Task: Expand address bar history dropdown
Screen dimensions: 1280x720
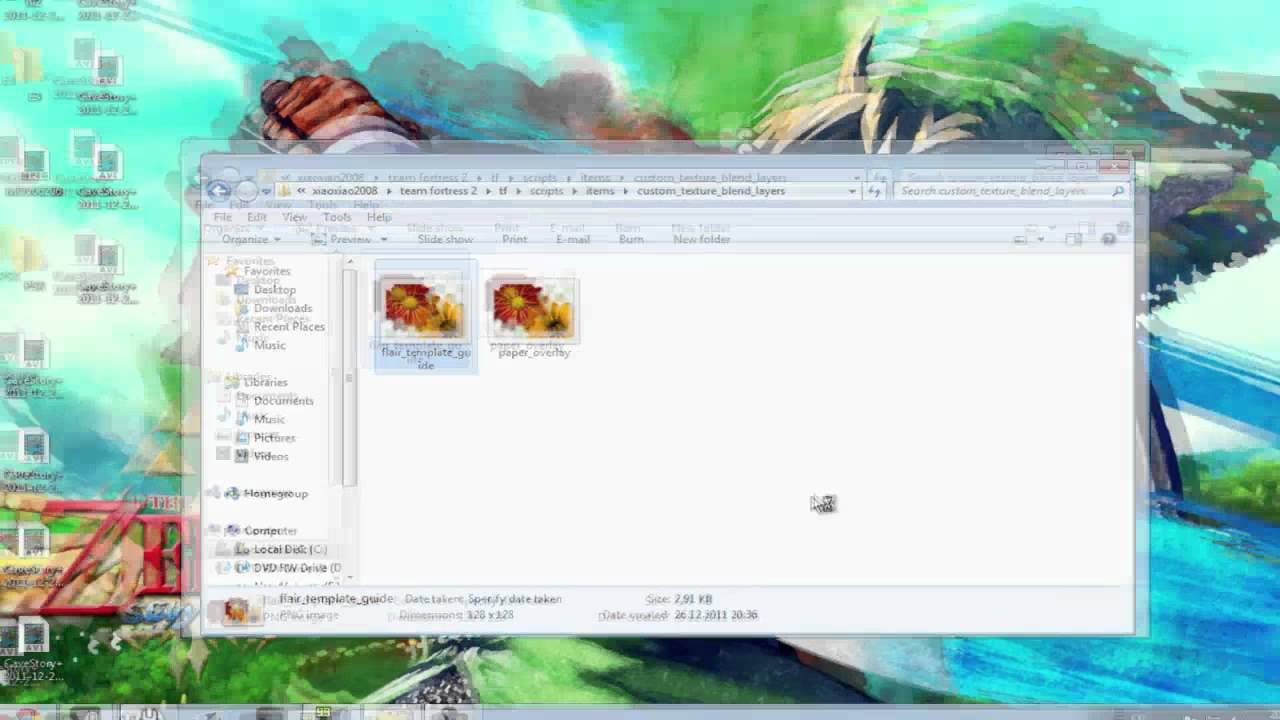Action: tap(852, 191)
